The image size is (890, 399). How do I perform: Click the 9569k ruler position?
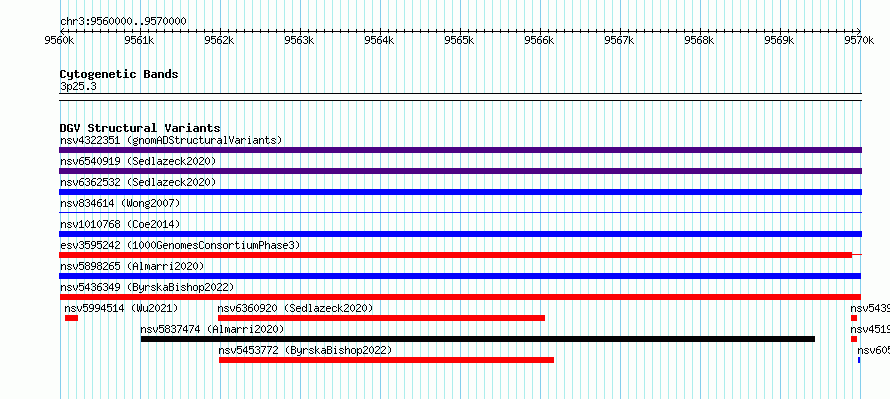pyautogui.click(x=780, y=40)
